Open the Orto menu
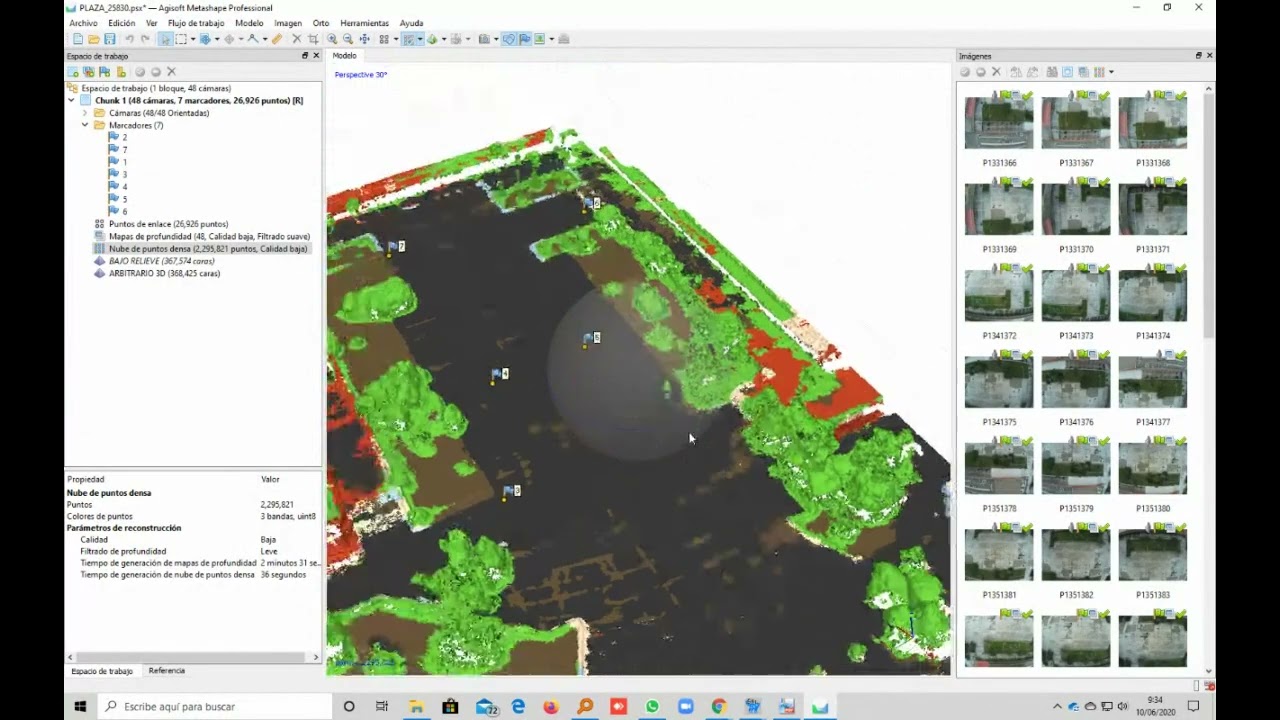The height and width of the screenshot is (720, 1280). pyautogui.click(x=320, y=23)
